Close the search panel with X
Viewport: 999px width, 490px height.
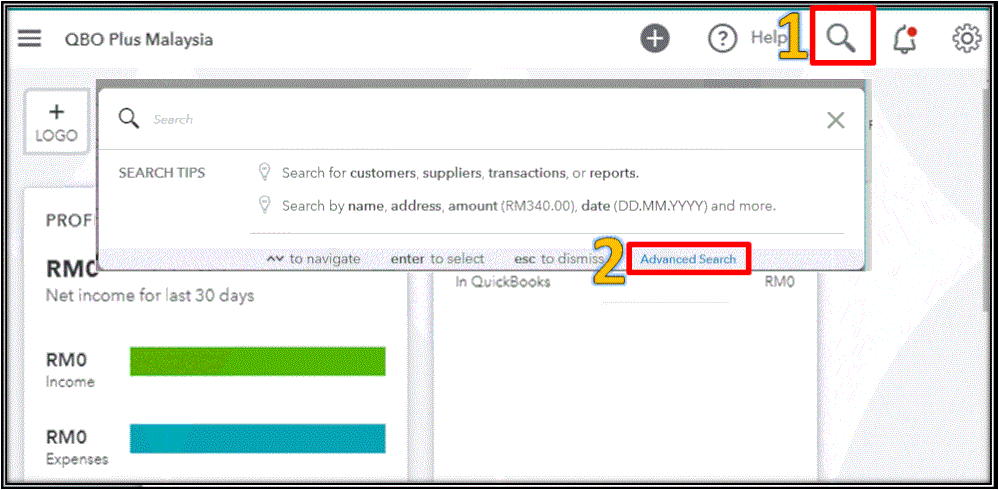(x=835, y=120)
